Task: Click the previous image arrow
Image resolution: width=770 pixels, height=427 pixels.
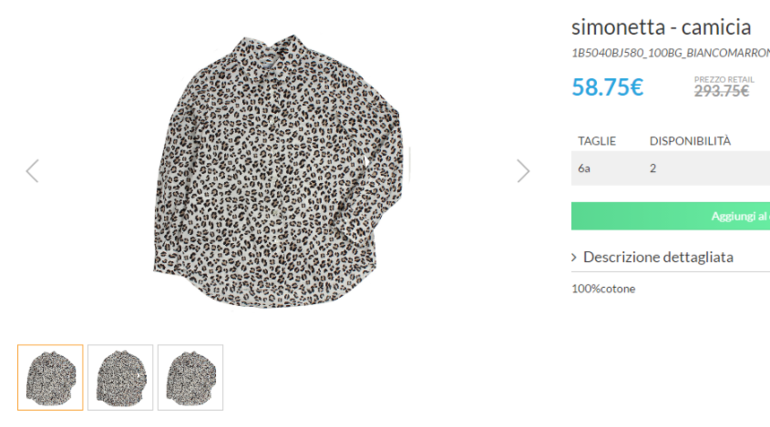Action: pos(32,171)
